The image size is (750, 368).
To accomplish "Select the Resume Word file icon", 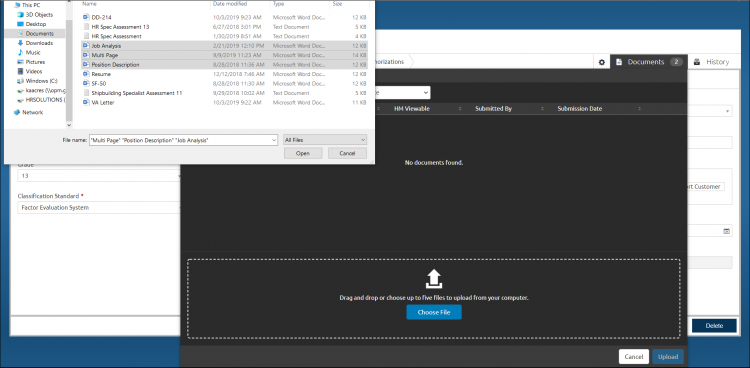I will click(86, 74).
